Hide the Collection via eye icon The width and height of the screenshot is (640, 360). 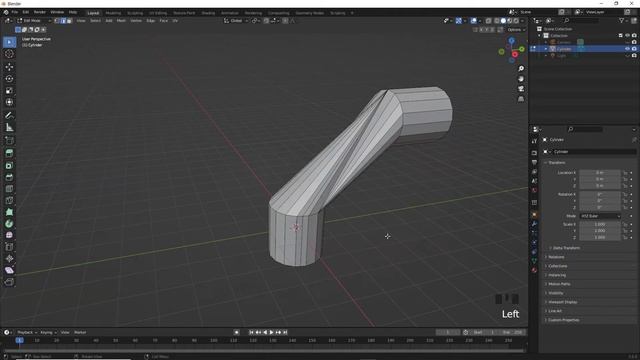[x=627, y=36]
